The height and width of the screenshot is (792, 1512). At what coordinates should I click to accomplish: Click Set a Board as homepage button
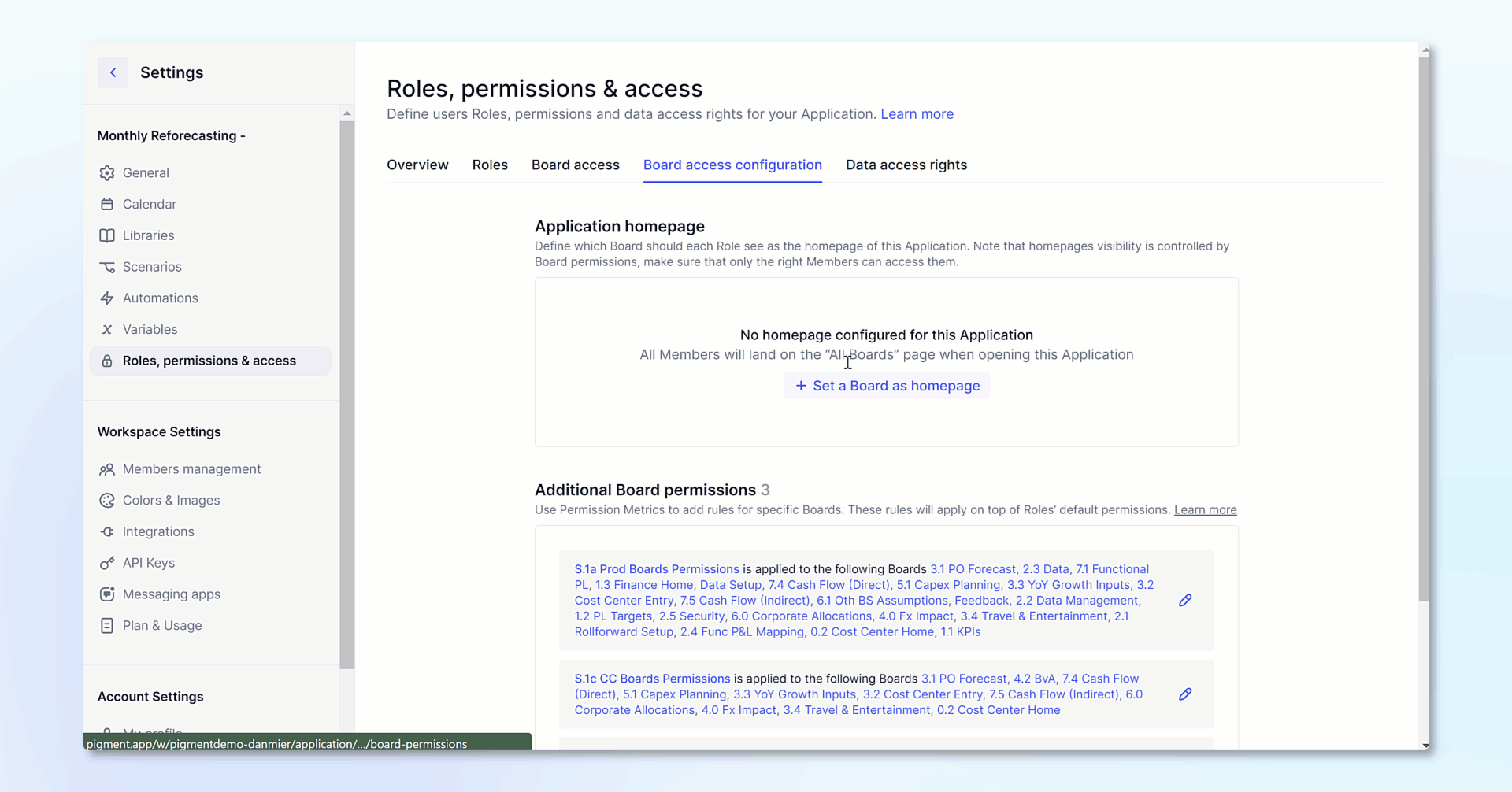click(887, 386)
